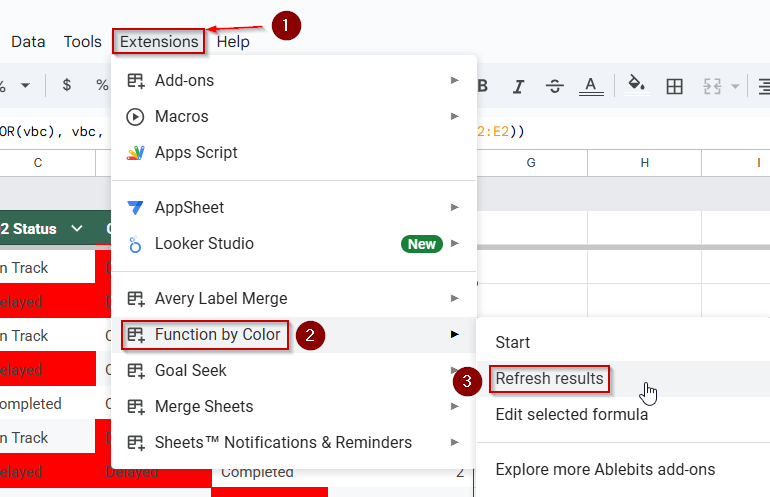Open the Macros entry
This screenshot has height=497, width=770.
[x=294, y=117]
